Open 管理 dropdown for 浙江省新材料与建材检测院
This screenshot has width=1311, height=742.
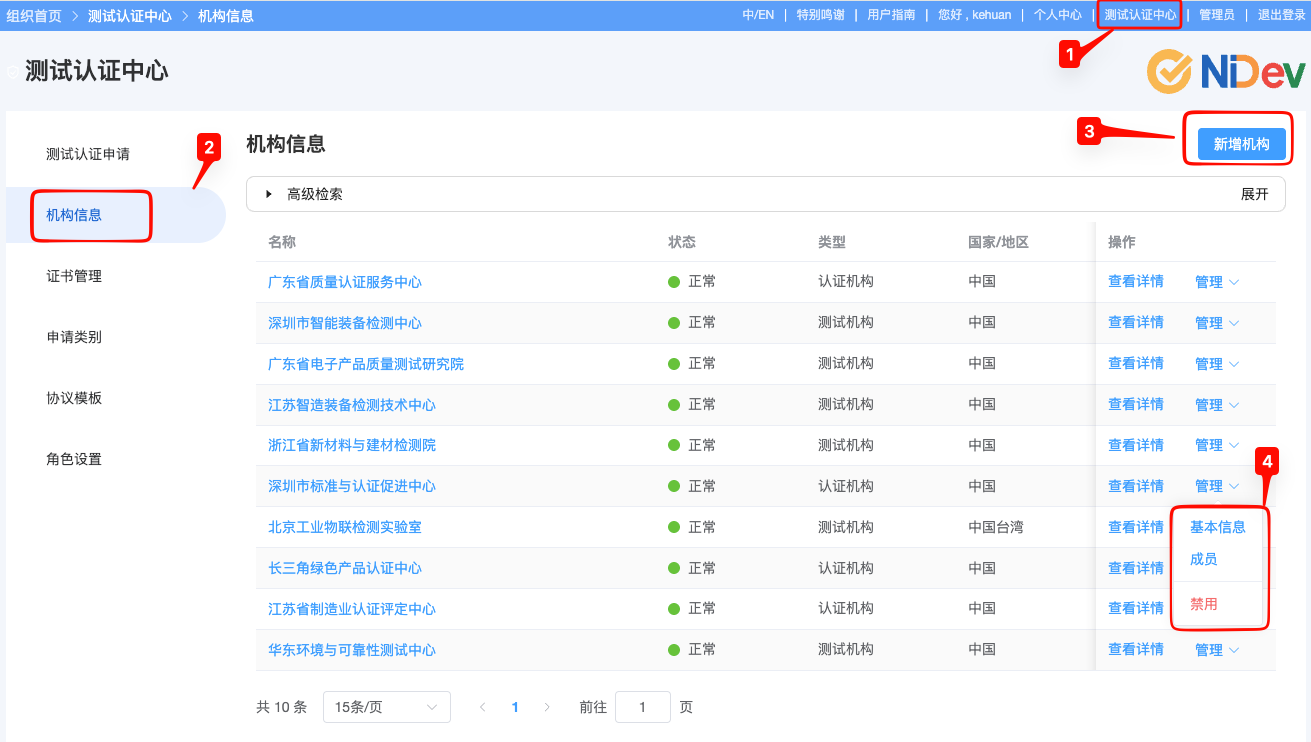pos(1217,445)
